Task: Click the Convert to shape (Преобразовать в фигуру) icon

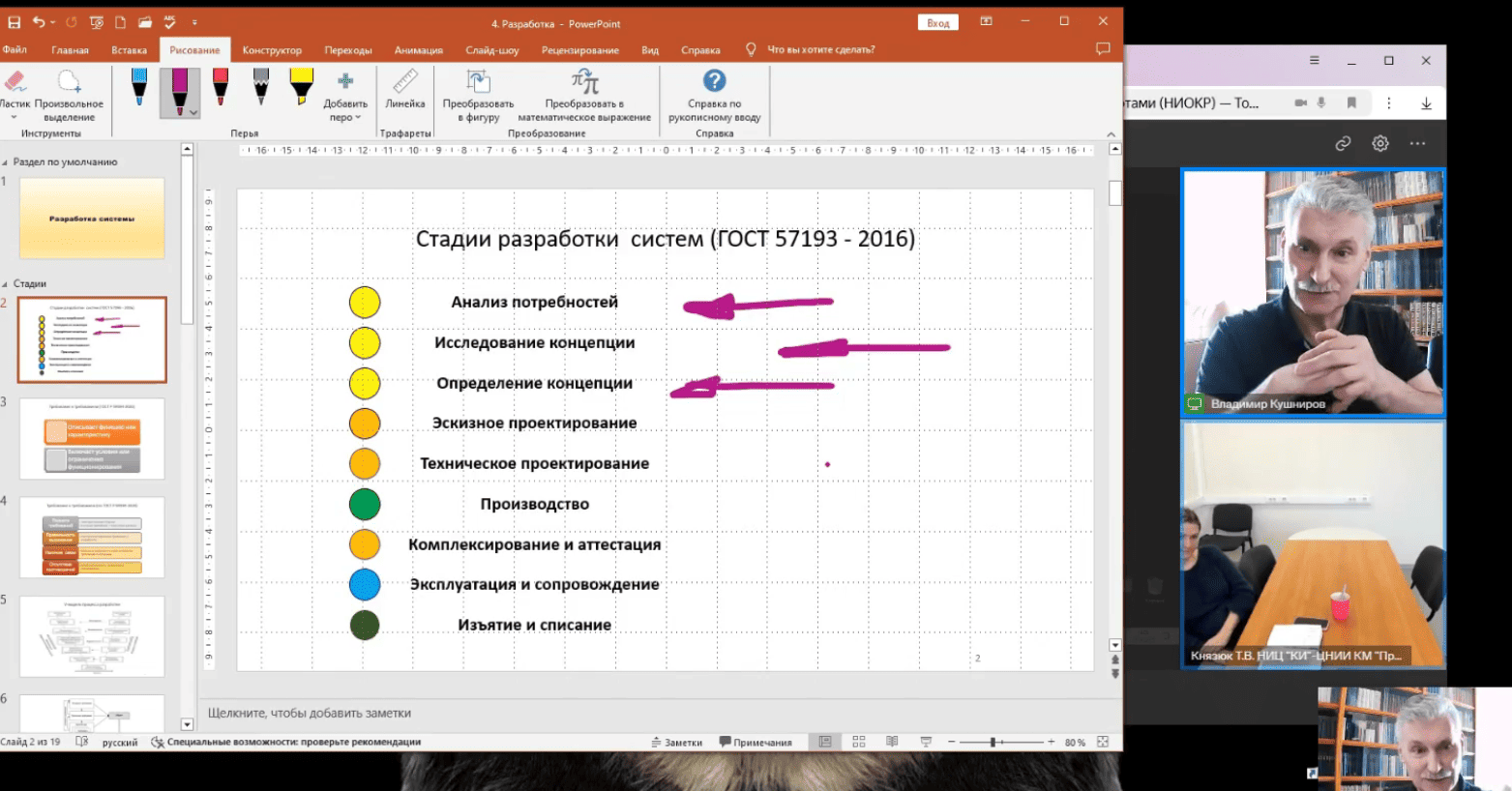Action: point(478,82)
